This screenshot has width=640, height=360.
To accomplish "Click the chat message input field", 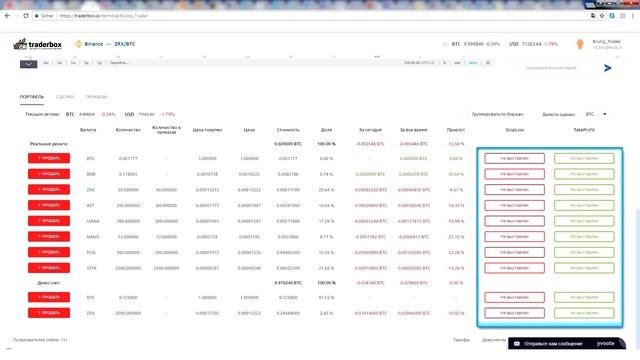I will pos(559,68).
